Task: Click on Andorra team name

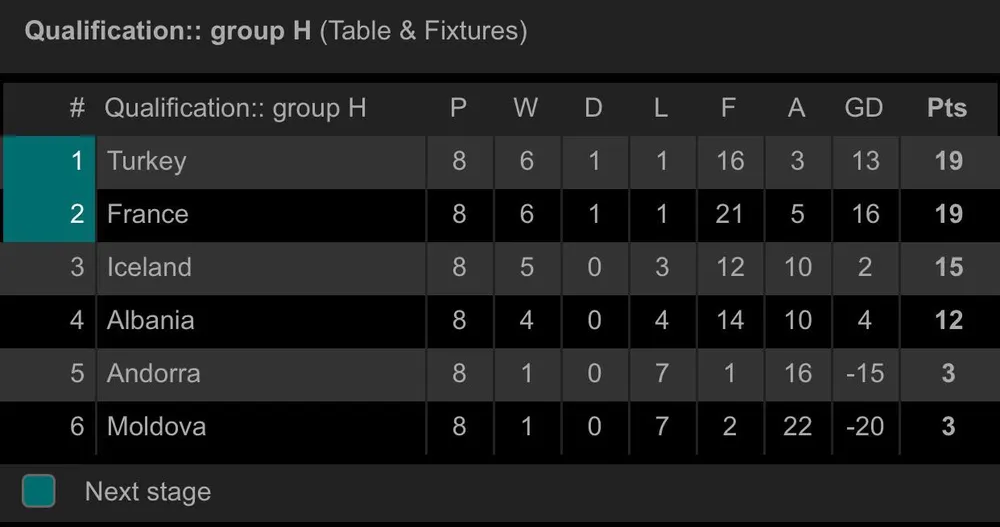Action: (x=154, y=373)
